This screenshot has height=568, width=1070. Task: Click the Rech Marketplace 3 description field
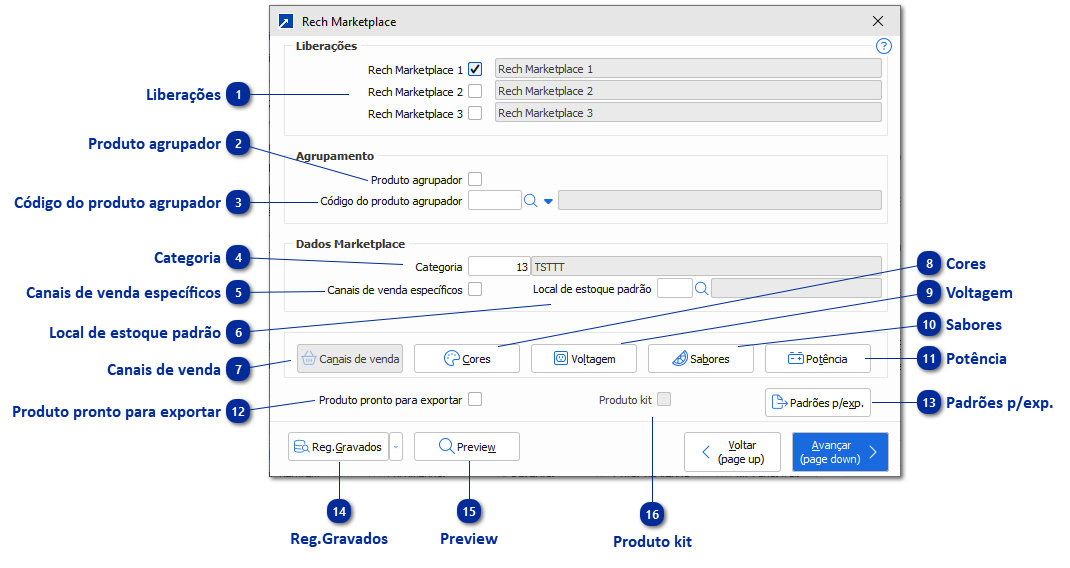tap(688, 112)
